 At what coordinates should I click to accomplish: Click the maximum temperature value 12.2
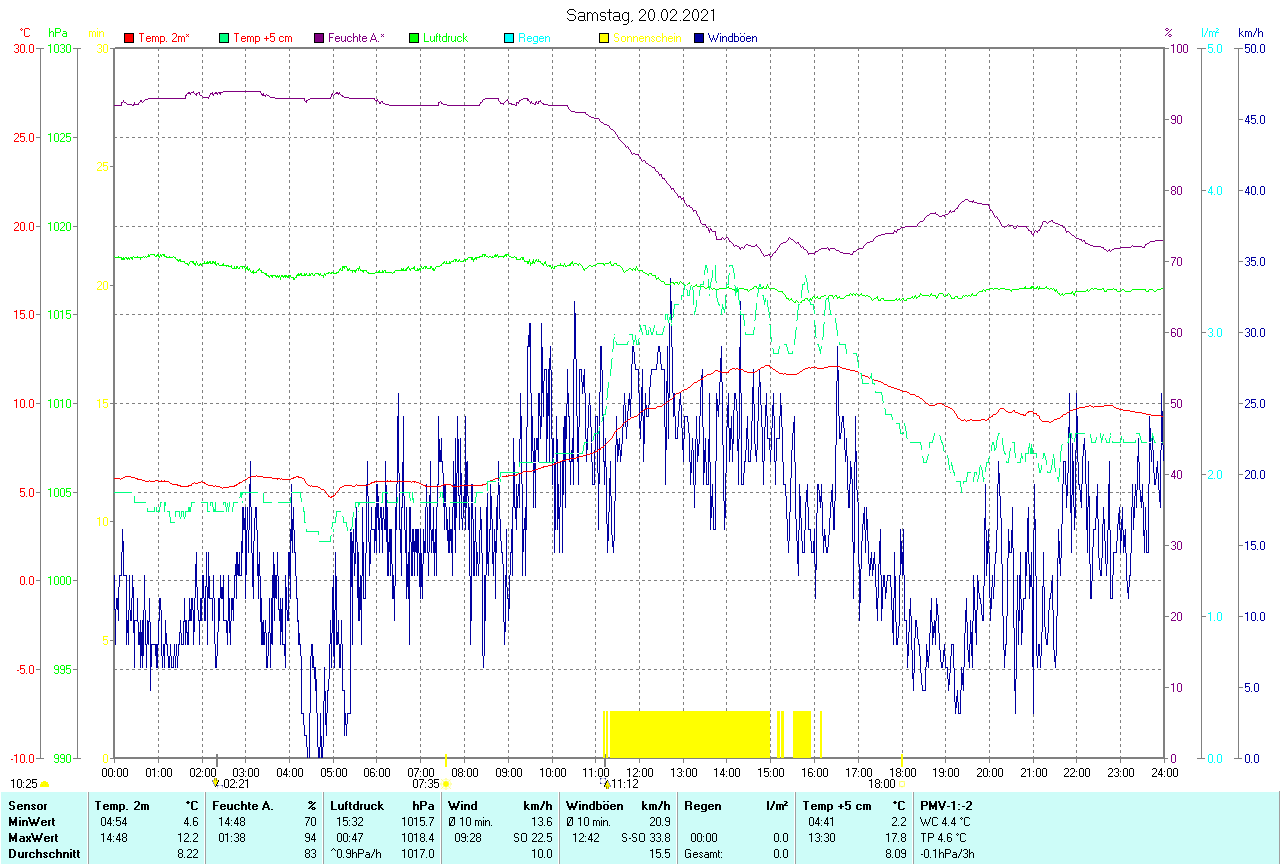[x=189, y=838]
